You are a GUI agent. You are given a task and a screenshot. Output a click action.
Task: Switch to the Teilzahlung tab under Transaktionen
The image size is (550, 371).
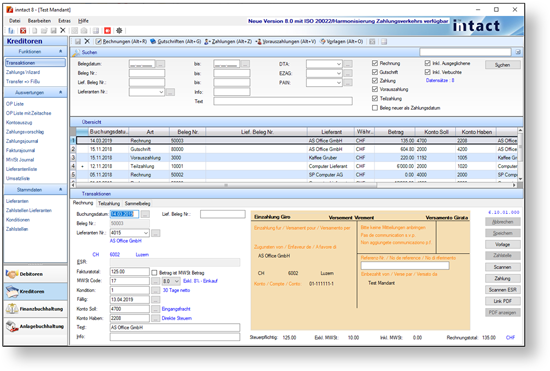(x=109, y=203)
